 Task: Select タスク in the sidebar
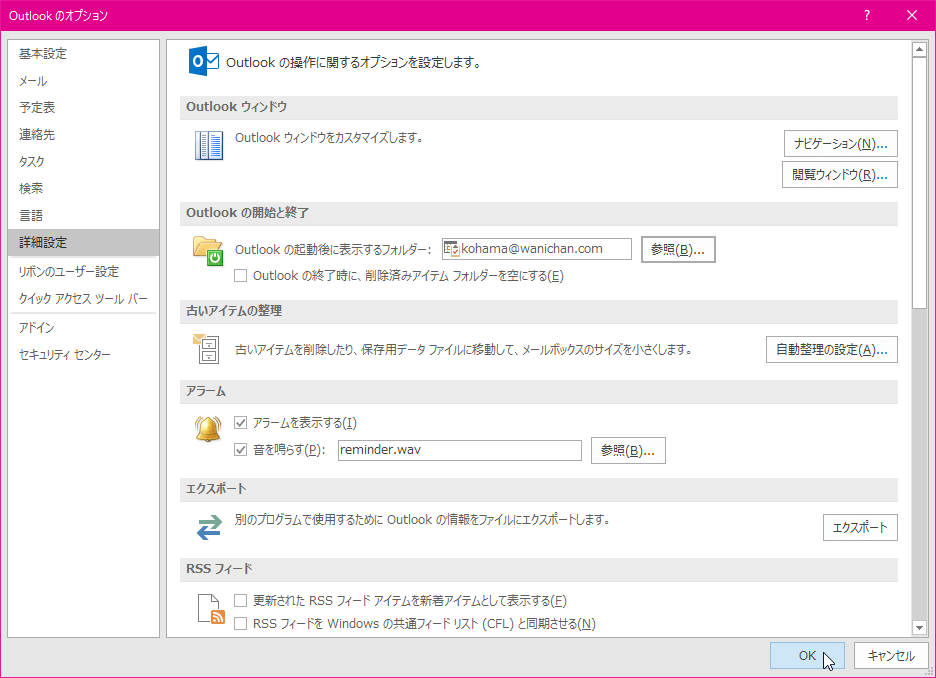[84, 161]
